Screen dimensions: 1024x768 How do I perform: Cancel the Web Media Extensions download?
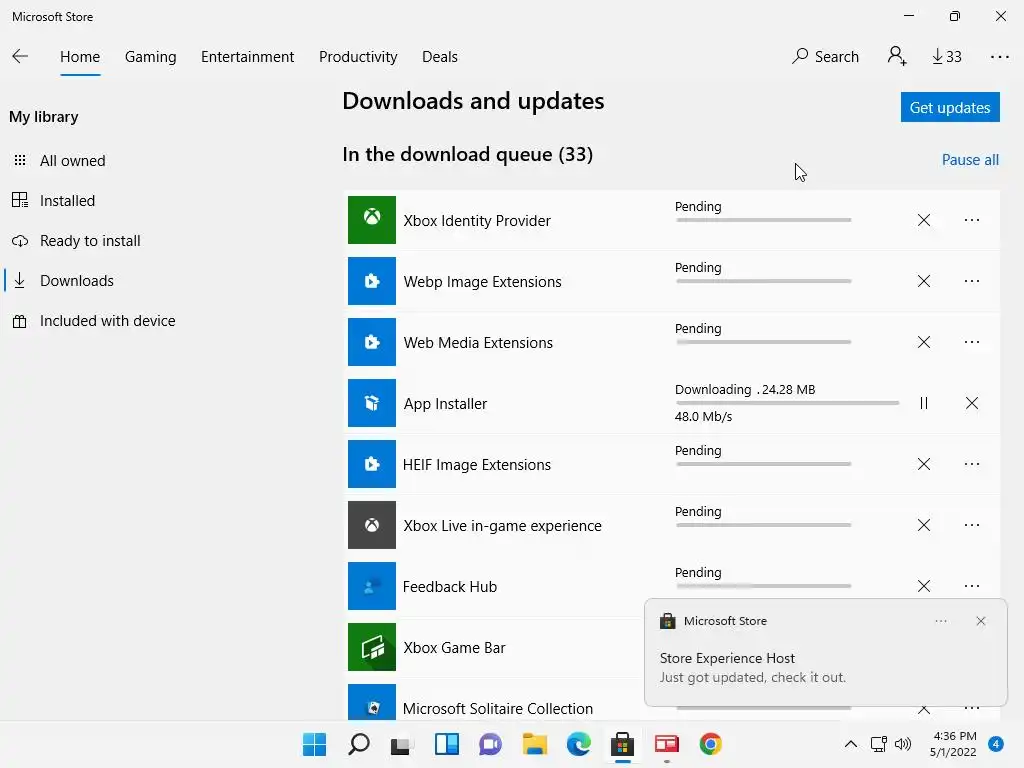pos(923,342)
